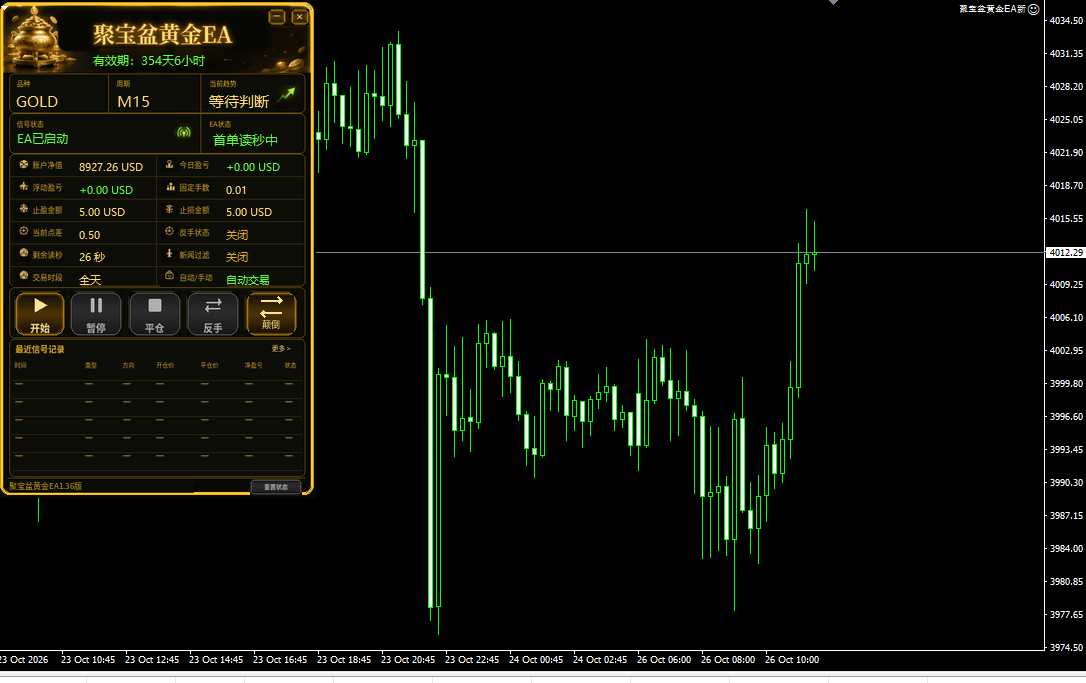Click the account equity value 8927.26 USD
1086x683 pixels.
coord(111,167)
